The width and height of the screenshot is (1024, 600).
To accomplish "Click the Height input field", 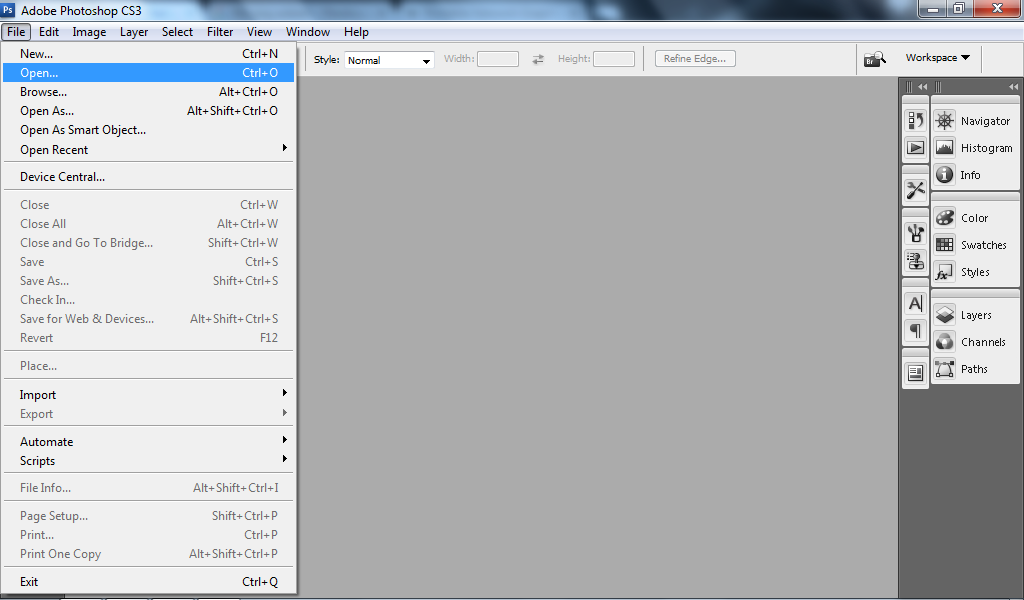I will [x=614, y=59].
